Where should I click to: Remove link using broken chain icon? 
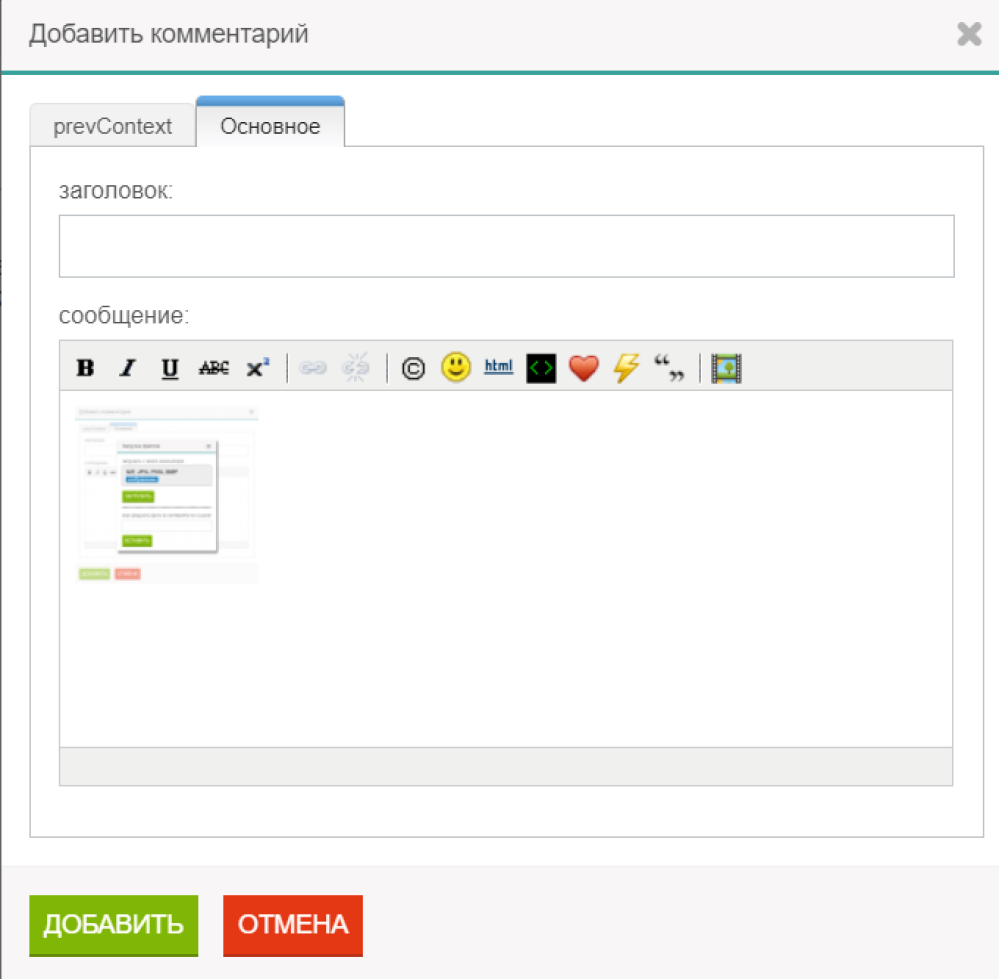point(356,368)
